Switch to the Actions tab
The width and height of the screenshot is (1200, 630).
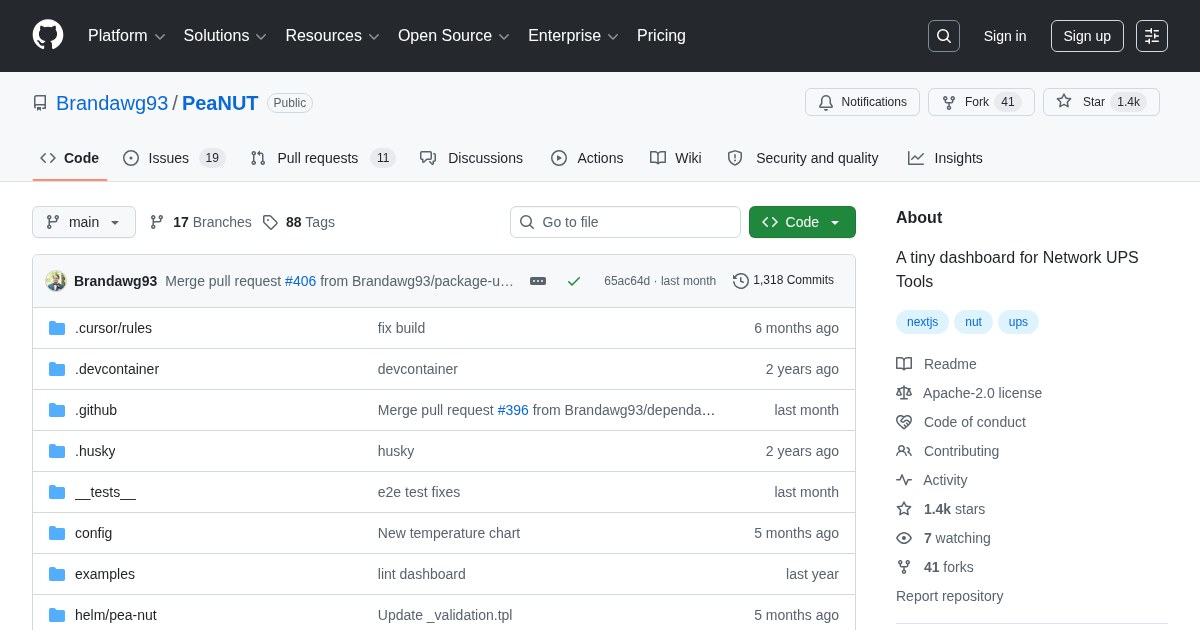click(587, 158)
